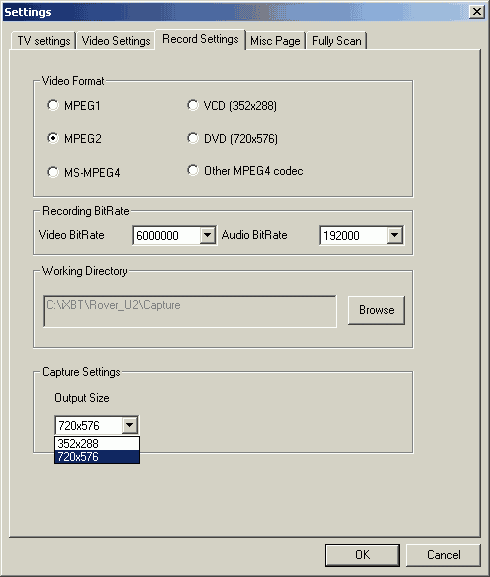490x577 pixels.
Task: Select the MPEG2 video format
Action: (53, 138)
